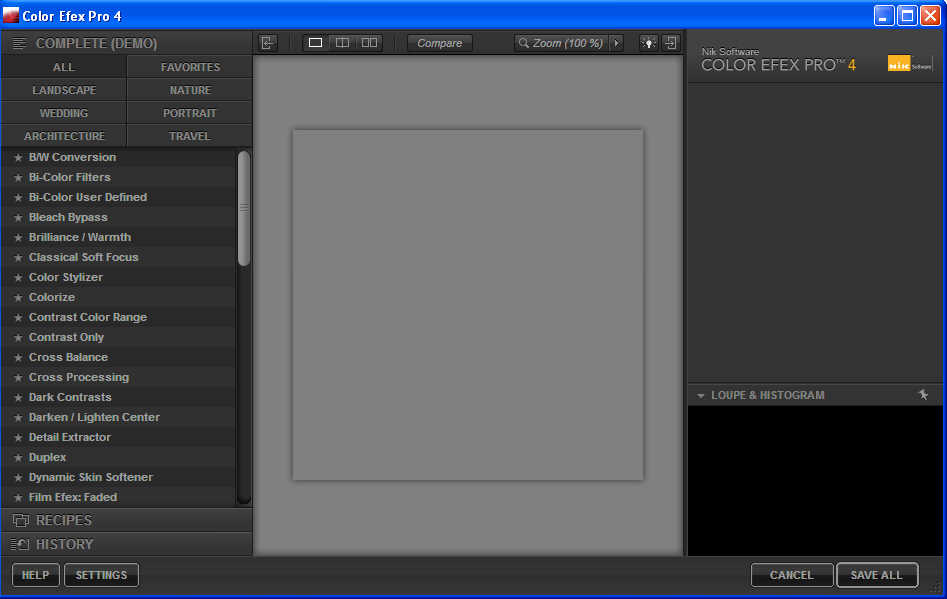Select the PORTRAIT category tab

point(190,113)
